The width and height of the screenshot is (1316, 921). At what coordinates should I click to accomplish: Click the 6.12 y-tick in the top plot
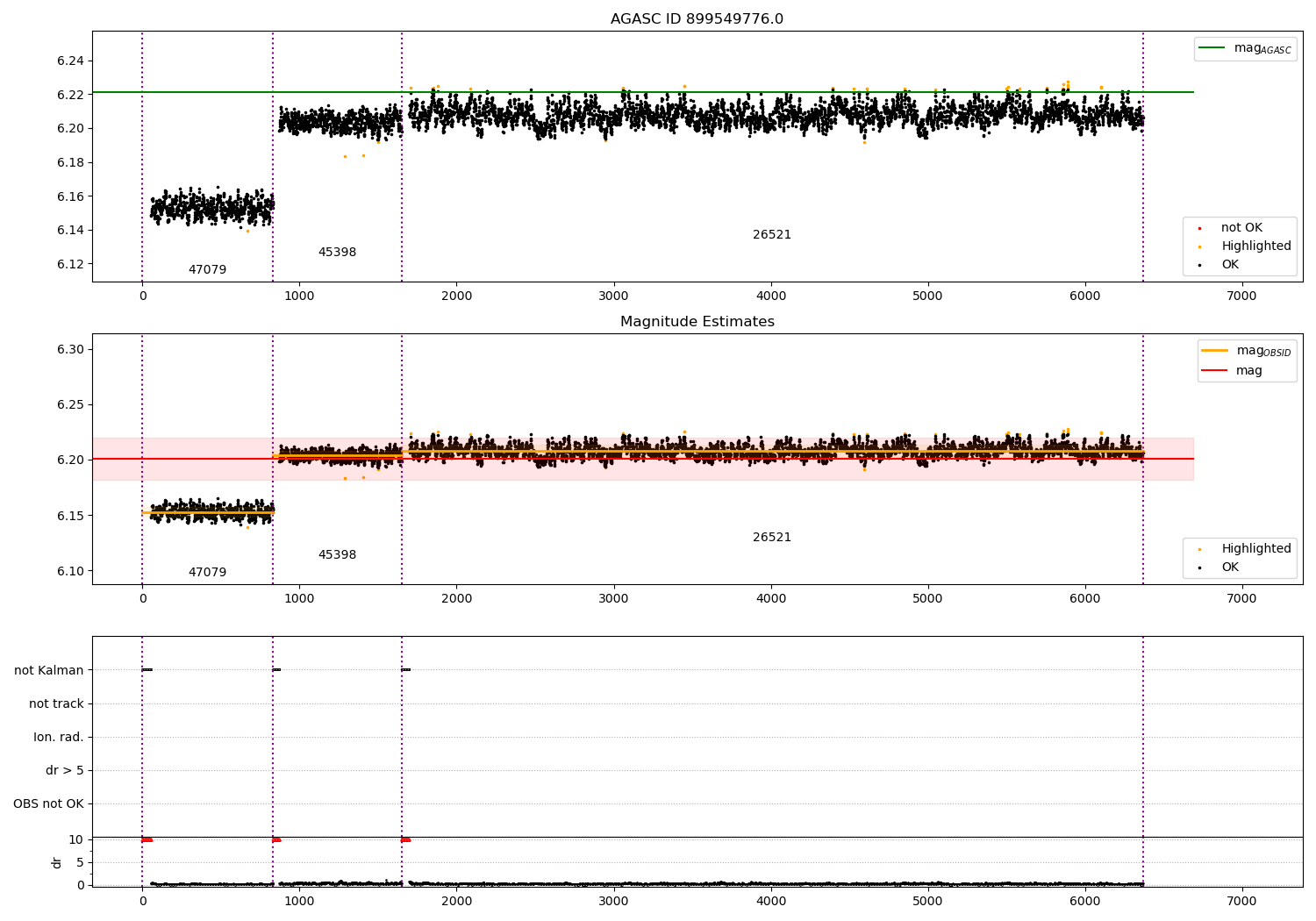(70, 265)
